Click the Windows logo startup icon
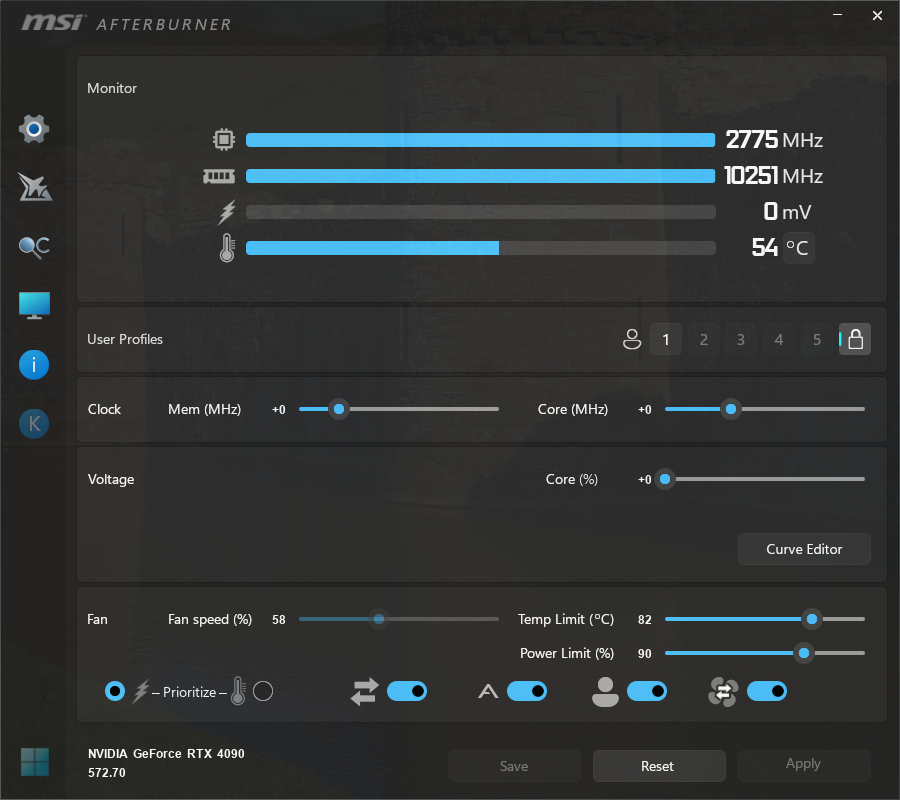 click(34, 762)
